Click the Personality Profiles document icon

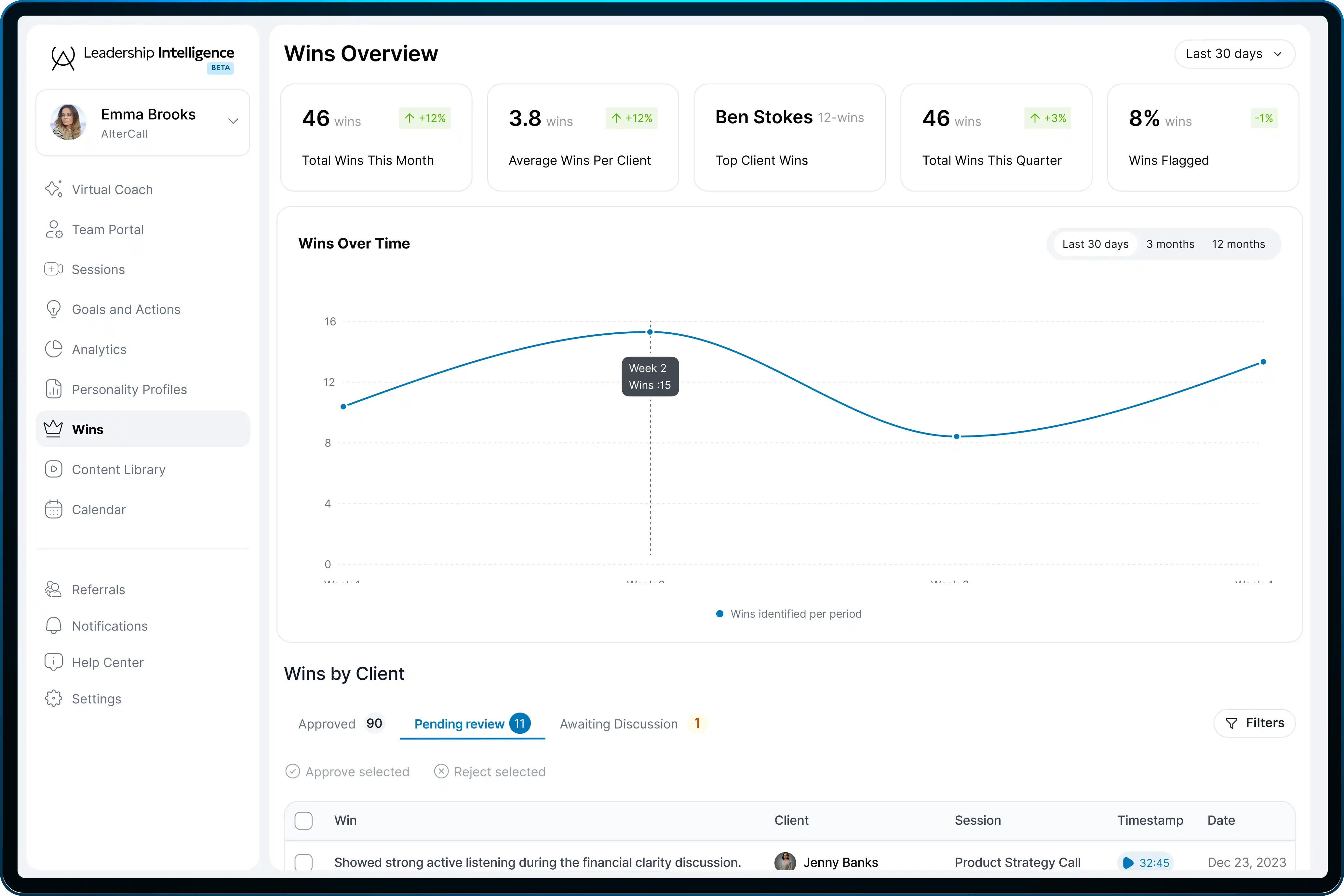(x=53, y=389)
